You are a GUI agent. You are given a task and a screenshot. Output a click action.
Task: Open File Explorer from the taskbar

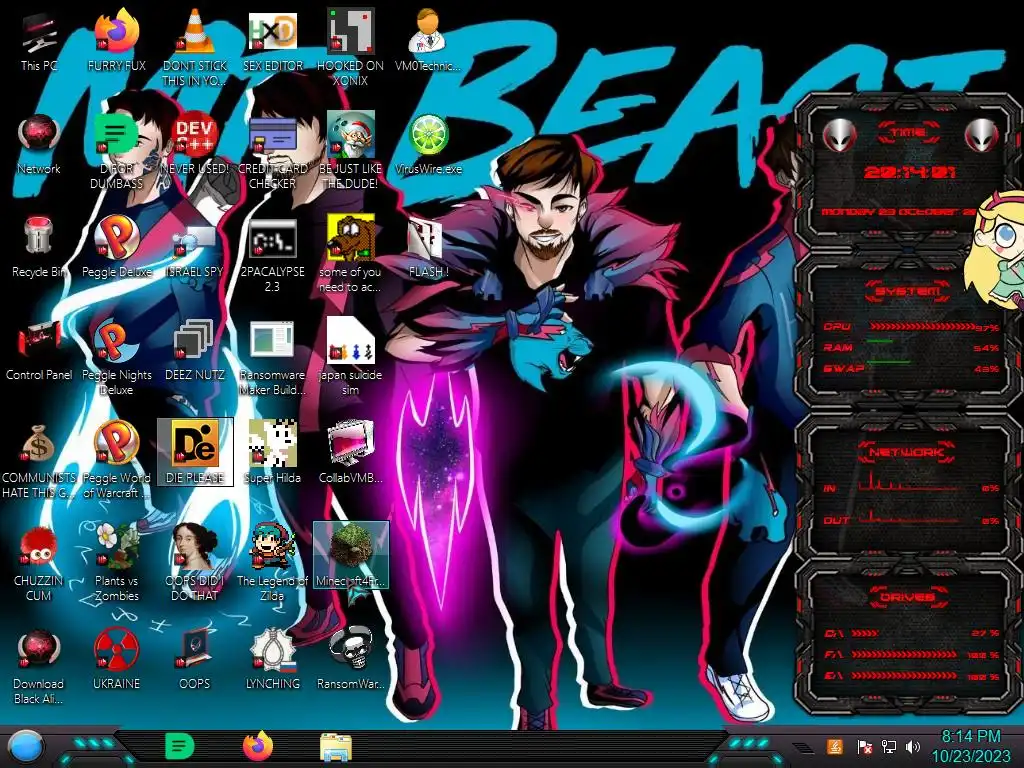336,748
